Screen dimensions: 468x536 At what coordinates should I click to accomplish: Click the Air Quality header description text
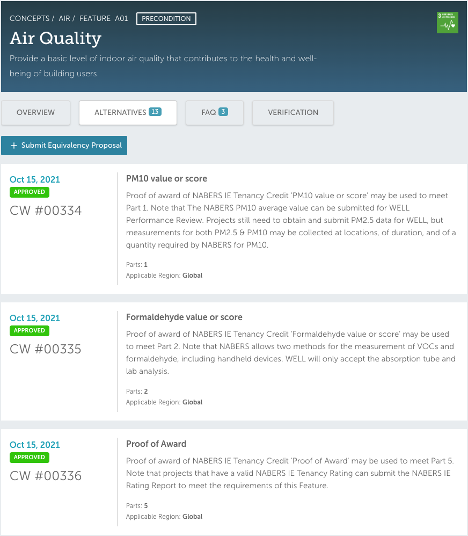pyautogui.click(x=163, y=66)
